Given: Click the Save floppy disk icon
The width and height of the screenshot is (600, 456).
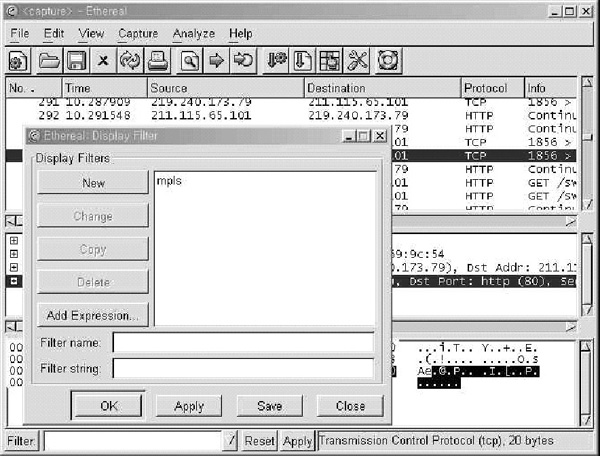Looking at the screenshot, I should (76, 61).
